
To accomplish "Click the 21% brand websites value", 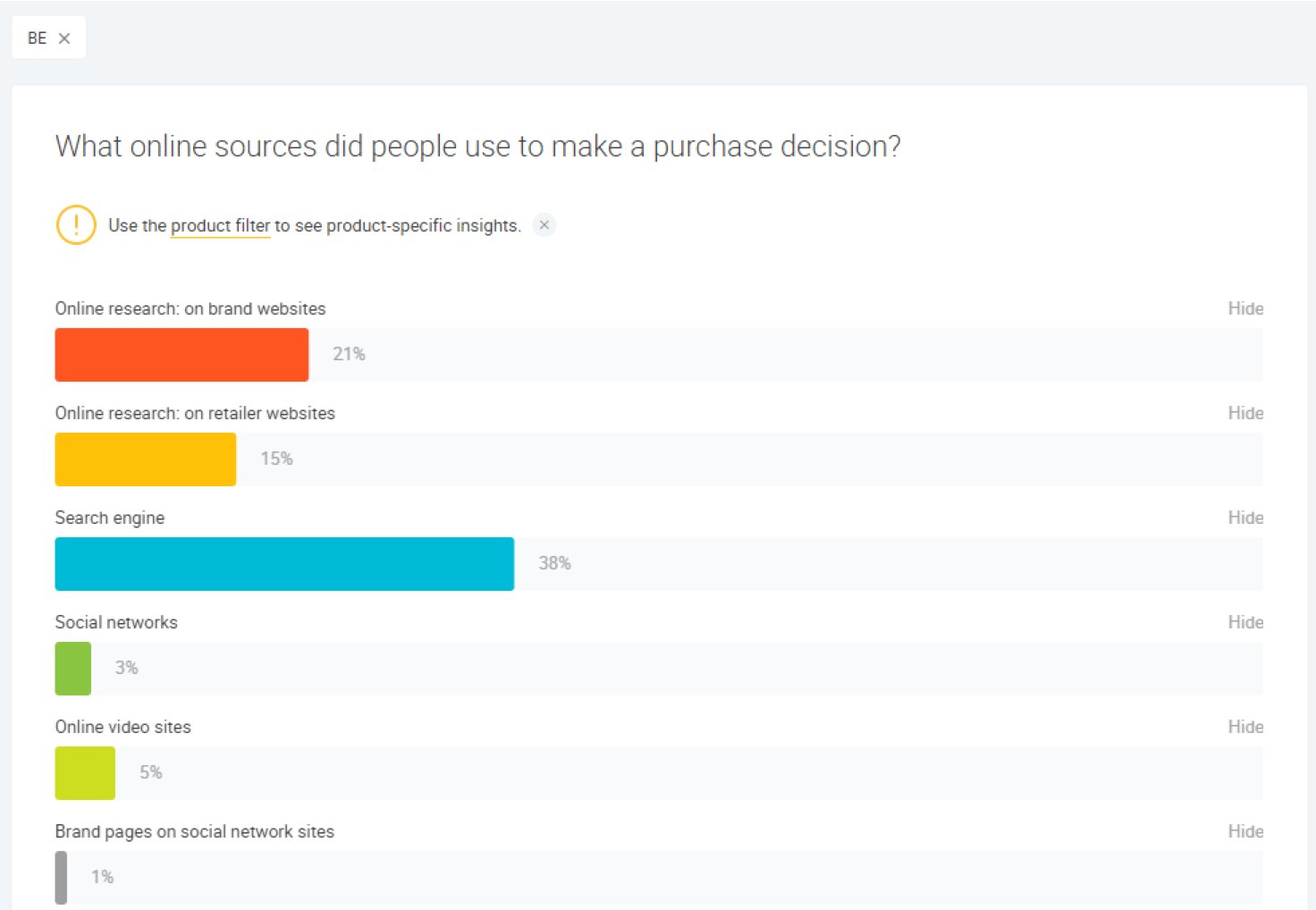I will tap(349, 354).
